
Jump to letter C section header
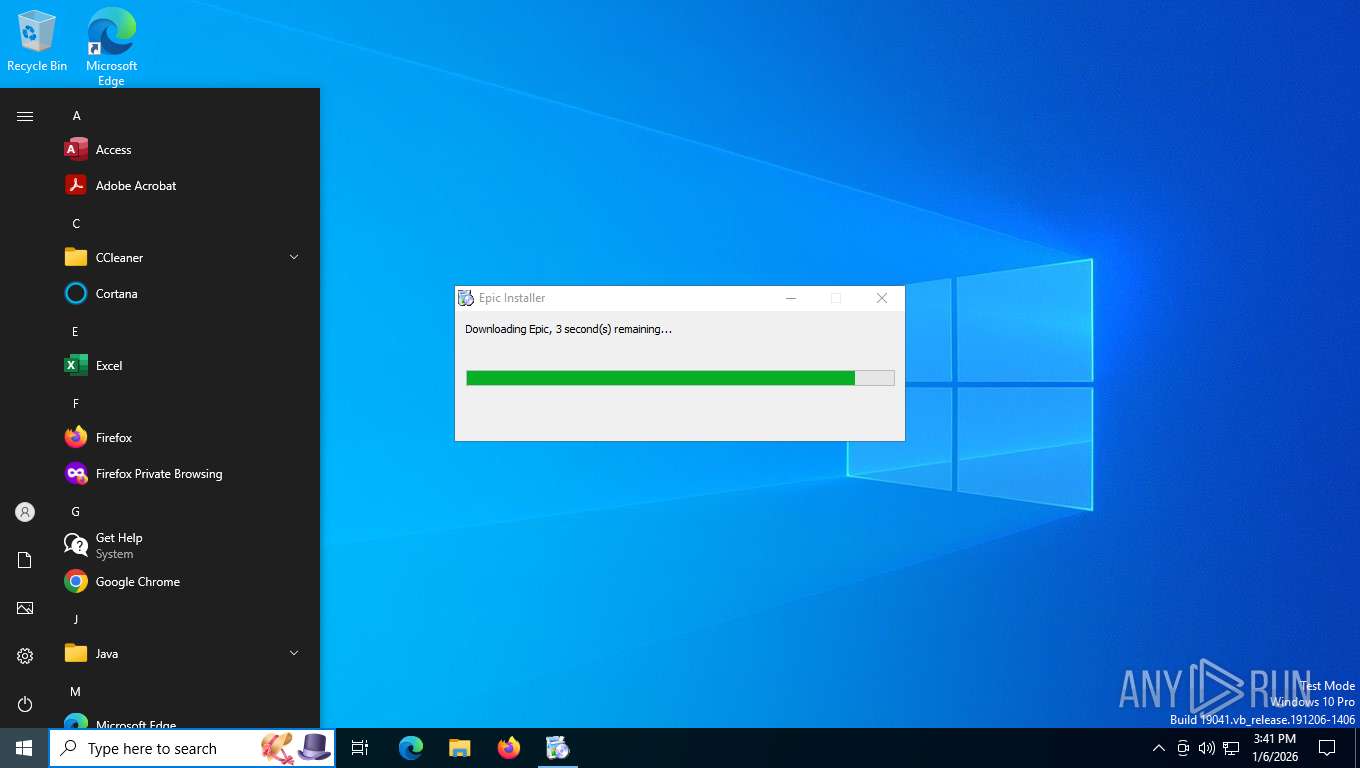76,224
